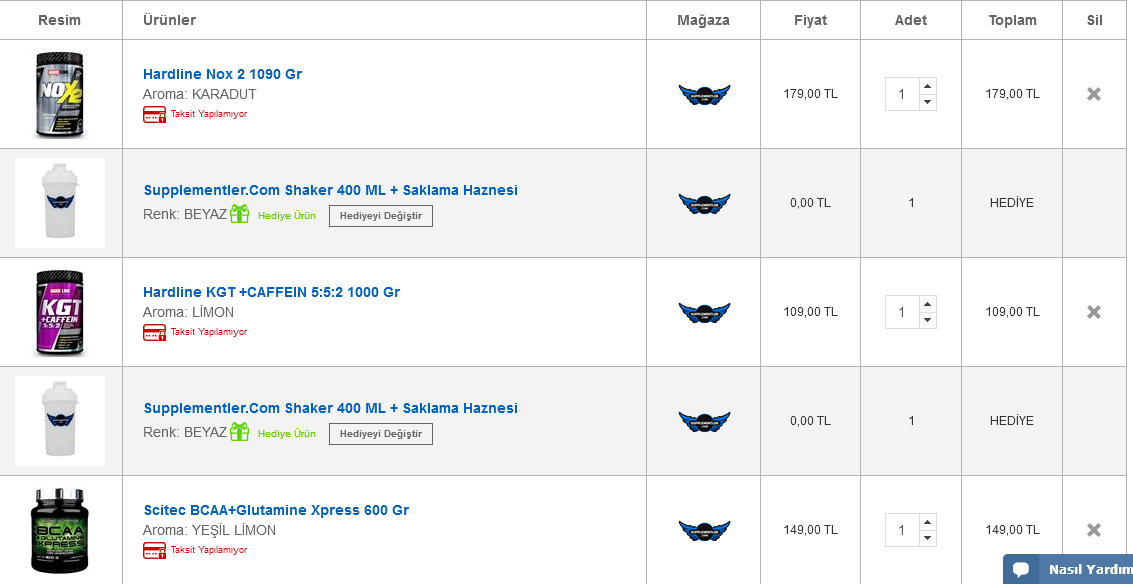Click quantity field for Hardline KGT+CAFFEIN
Image resolution: width=1133 pixels, height=584 pixels.
902,312
